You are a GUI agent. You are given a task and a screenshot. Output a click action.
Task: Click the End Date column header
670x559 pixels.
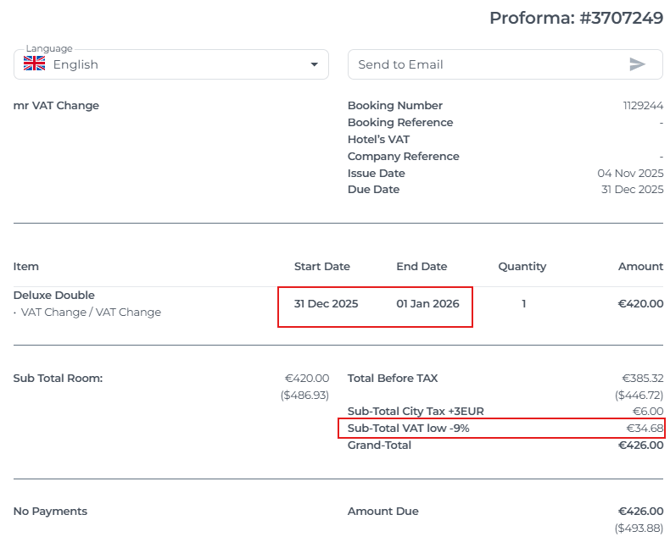click(421, 266)
